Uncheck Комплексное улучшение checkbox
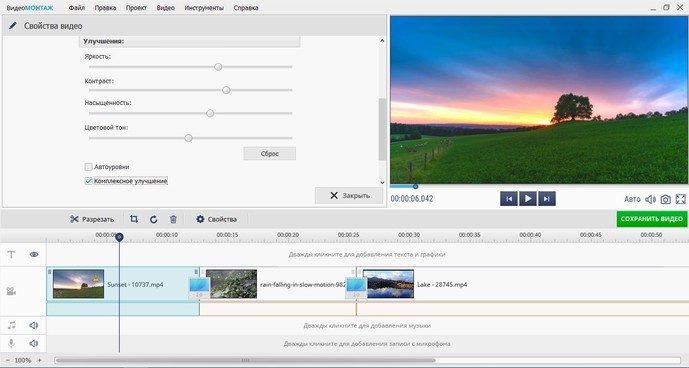689x368 pixels. point(88,181)
